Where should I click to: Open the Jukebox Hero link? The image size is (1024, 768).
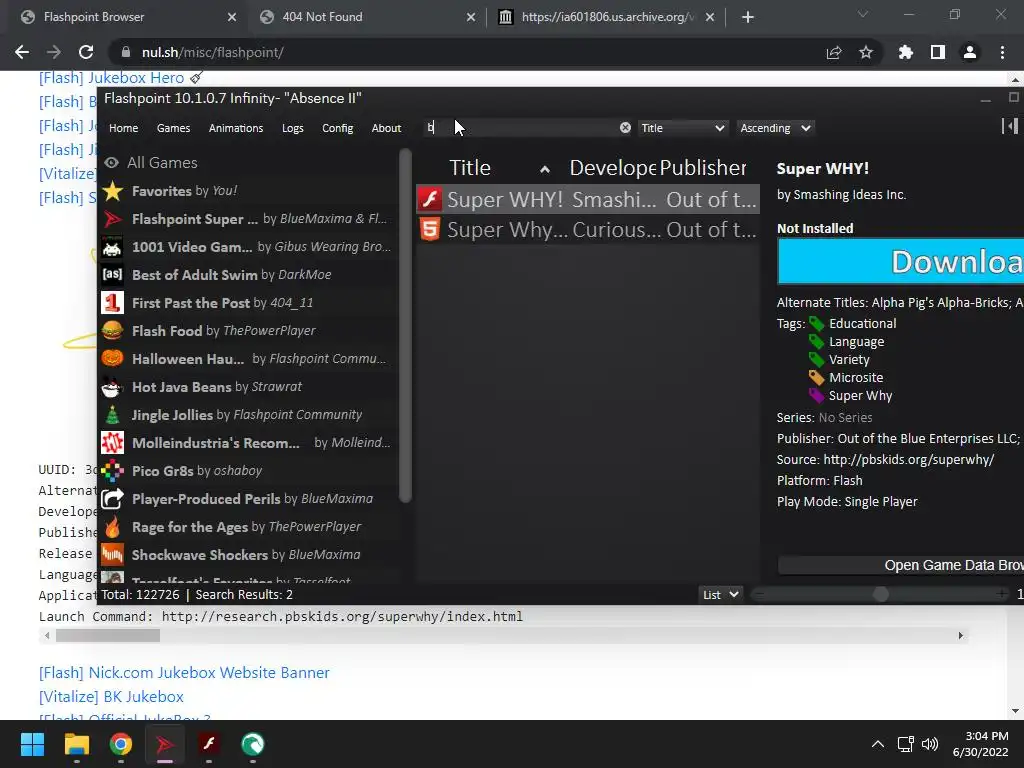[x=111, y=78]
